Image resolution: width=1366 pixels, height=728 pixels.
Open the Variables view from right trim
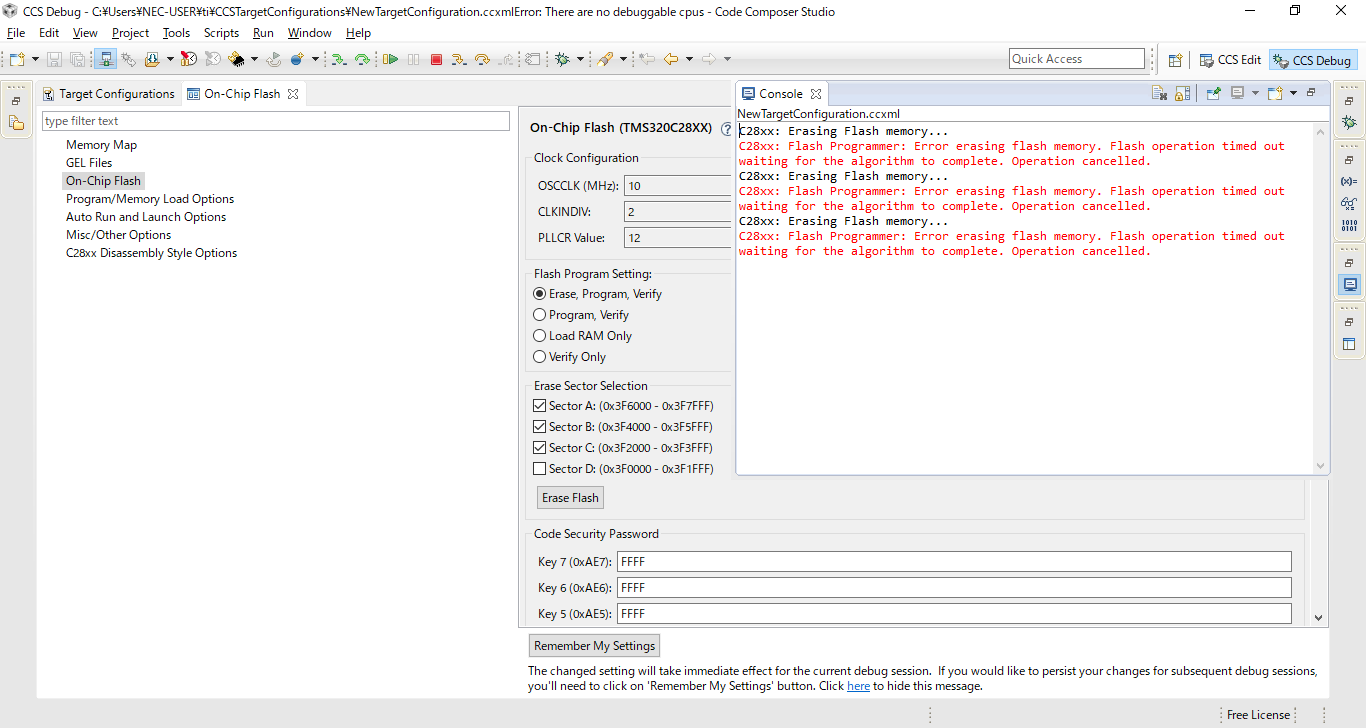click(x=1349, y=181)
